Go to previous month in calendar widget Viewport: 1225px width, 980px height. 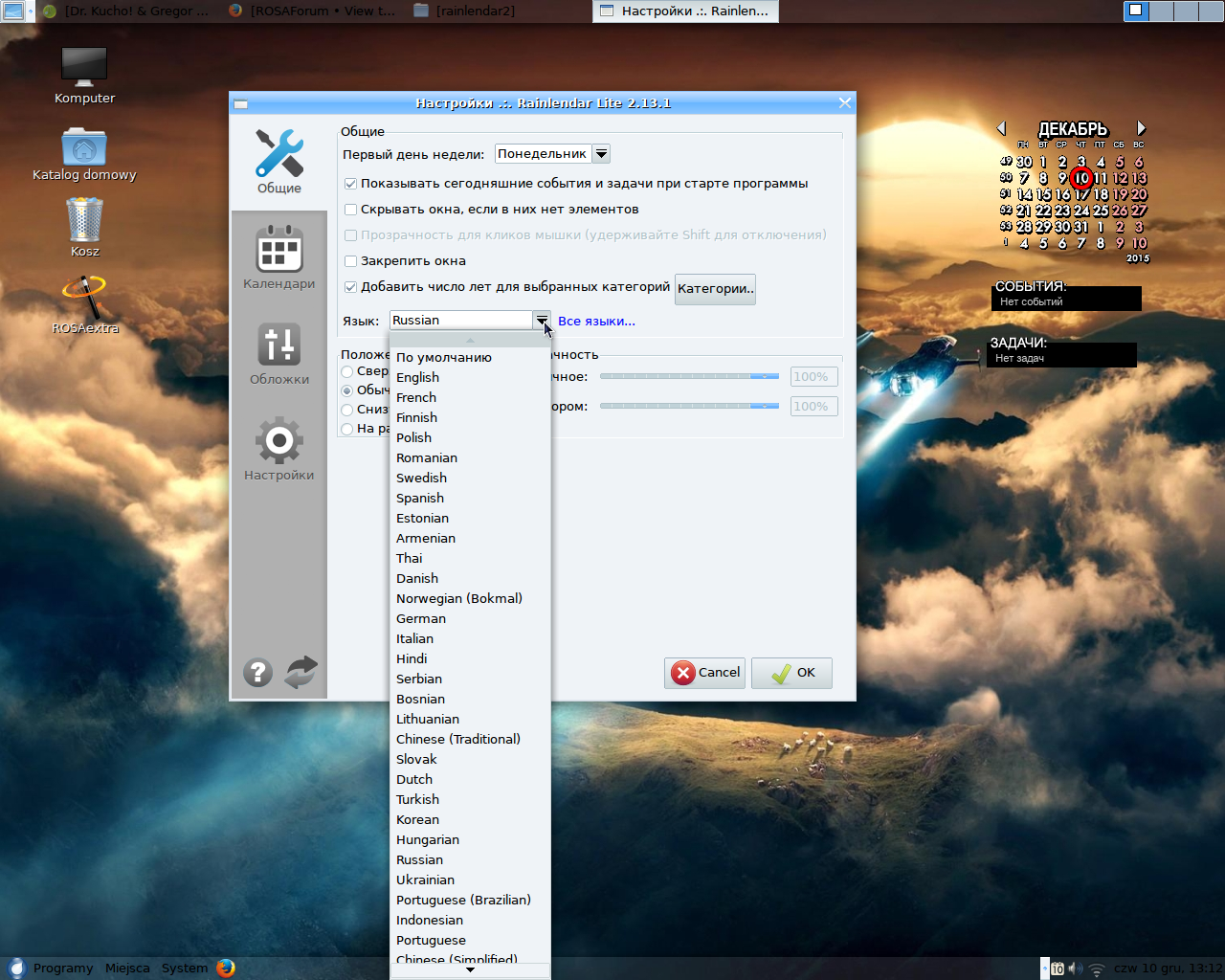click(1002, 128)
